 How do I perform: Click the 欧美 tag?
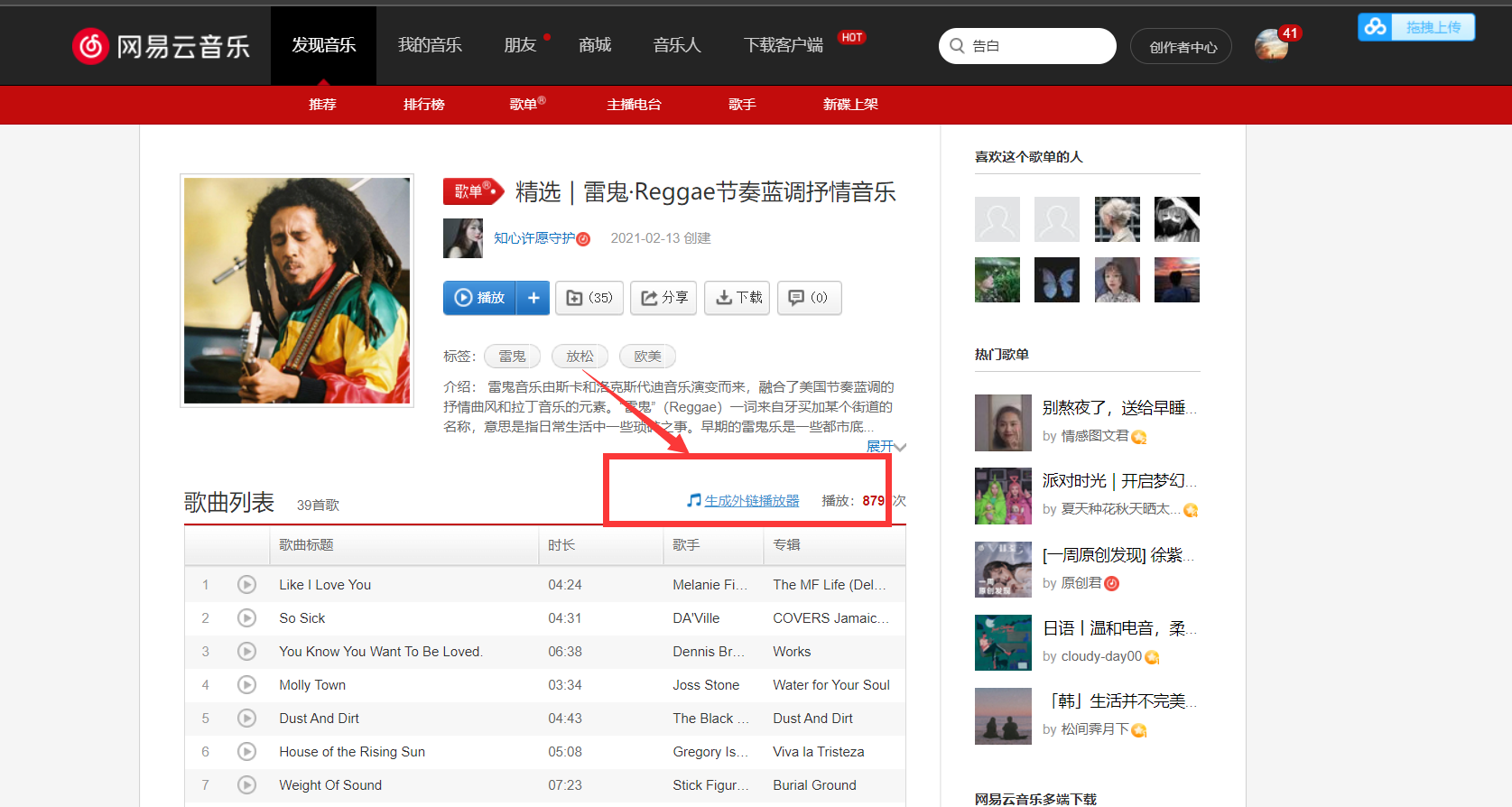point(647,357)
